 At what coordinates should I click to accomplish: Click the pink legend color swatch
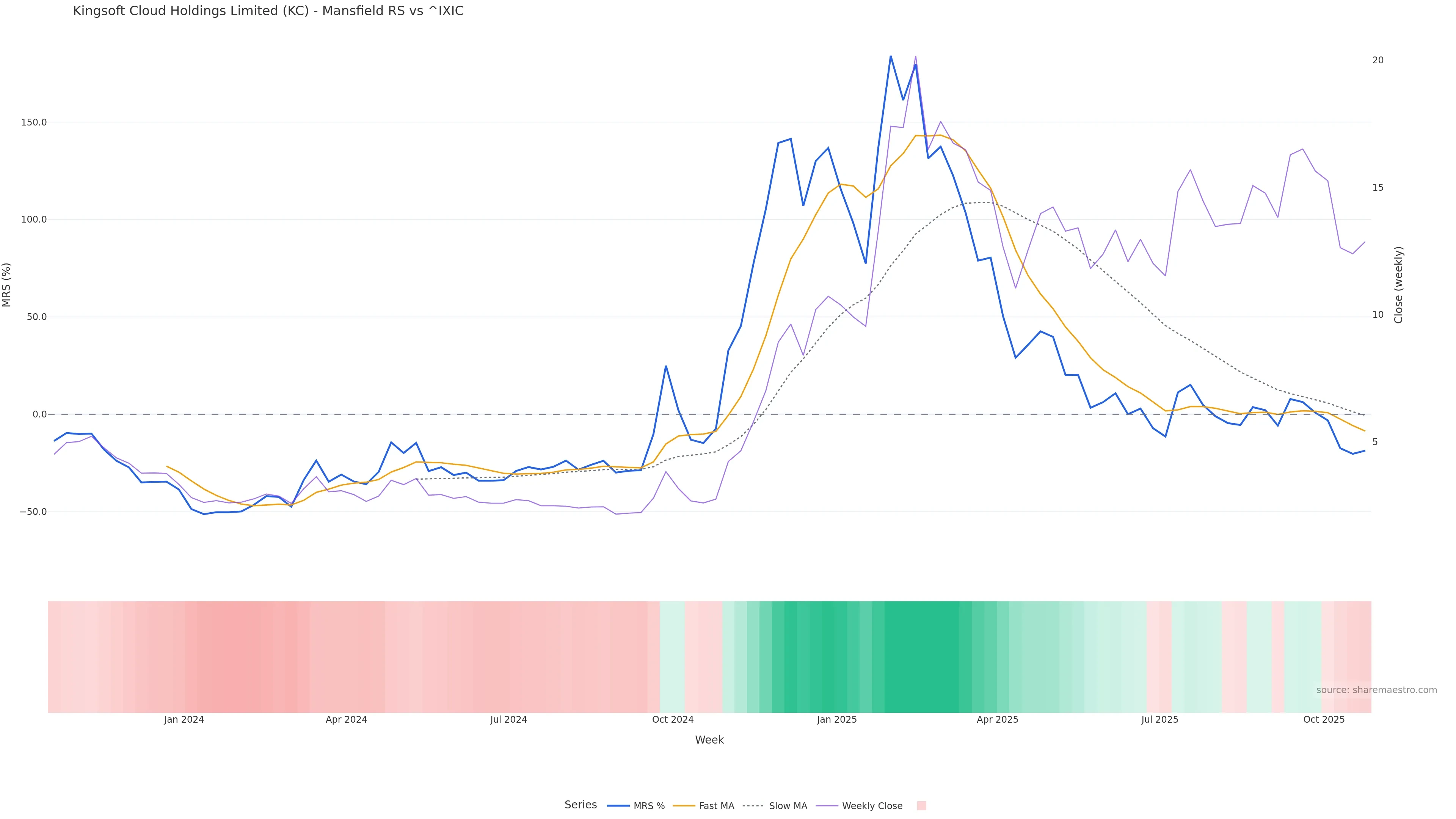pos(921,806)
